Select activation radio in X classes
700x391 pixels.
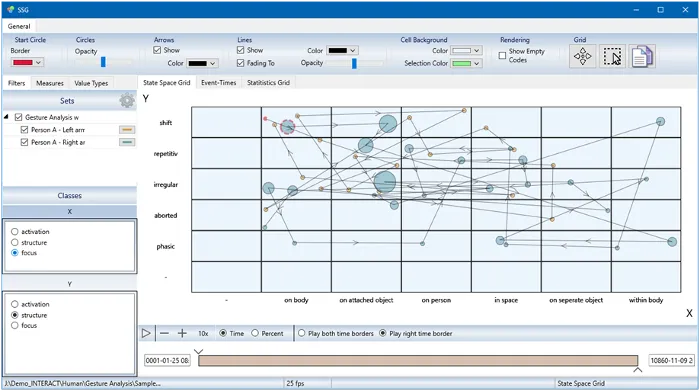tap(15, 232)
